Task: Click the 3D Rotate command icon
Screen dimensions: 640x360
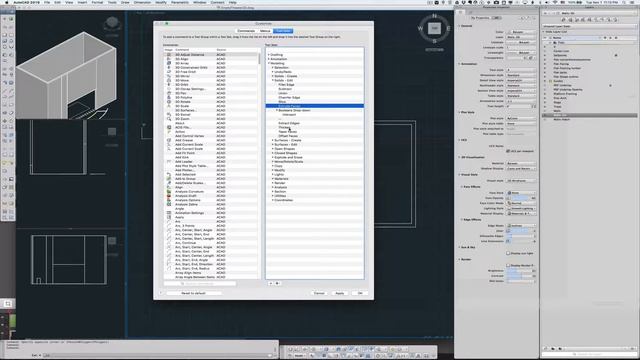Action: (x=169, y=102)
